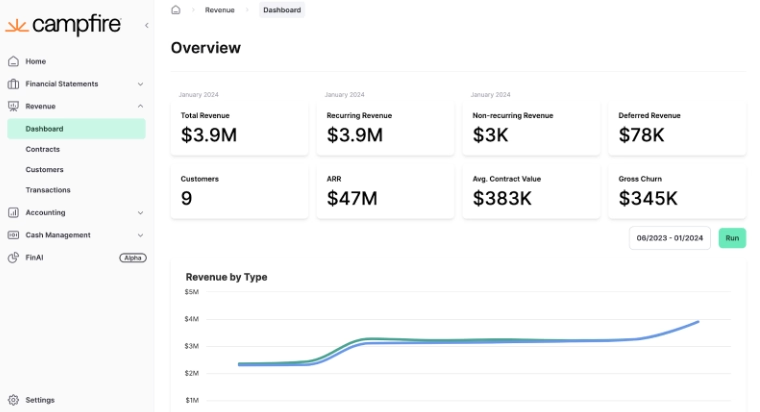Click the Alpha badge next to FinAI
Image resolution: width=760 pixels, height=412 pixels.
pyautogui.click(x=133, y=258)
